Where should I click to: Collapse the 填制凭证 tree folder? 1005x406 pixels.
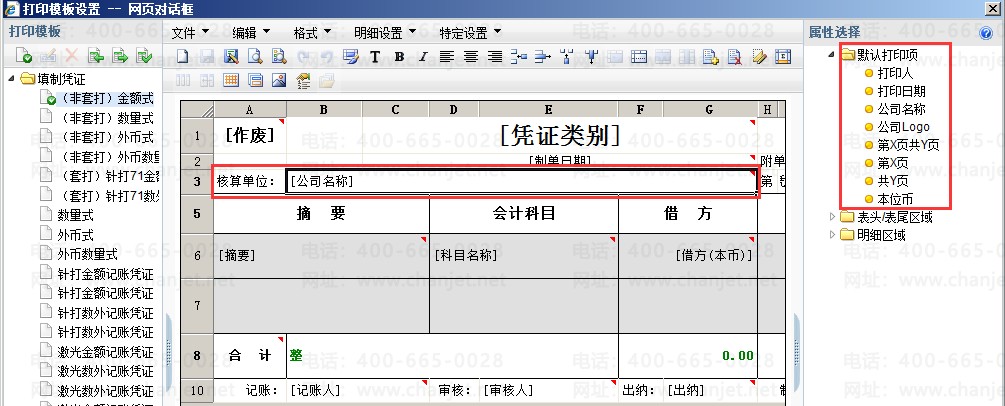coord(12,80)
